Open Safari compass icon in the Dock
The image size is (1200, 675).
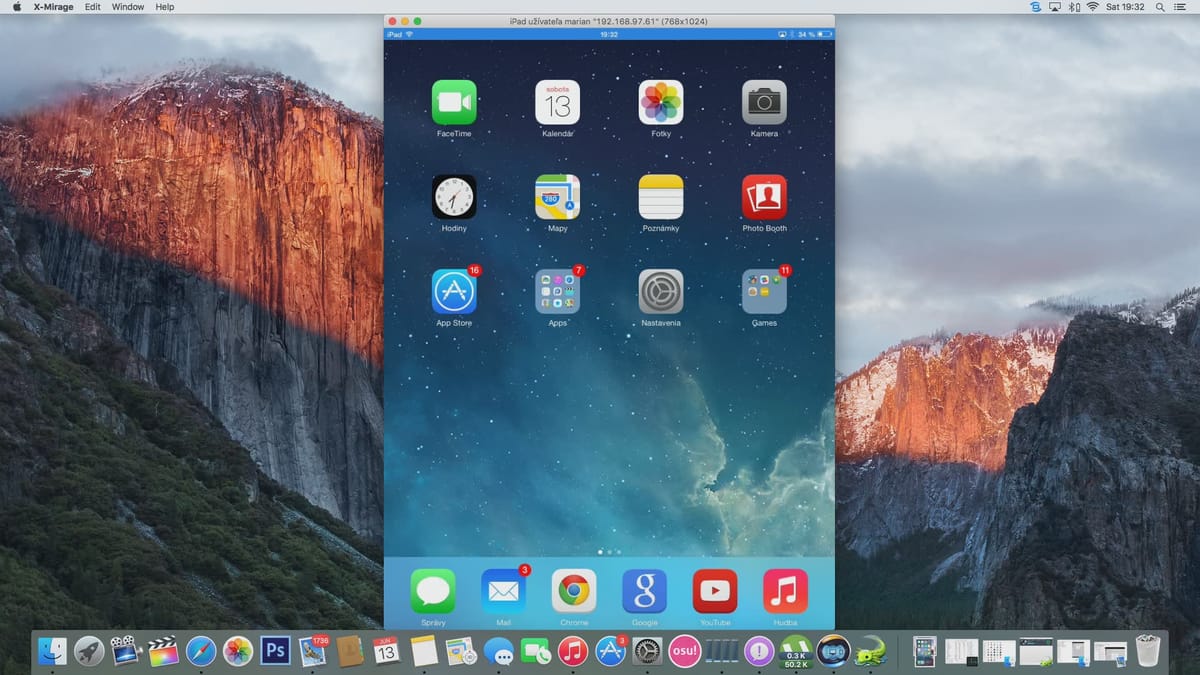200,652
